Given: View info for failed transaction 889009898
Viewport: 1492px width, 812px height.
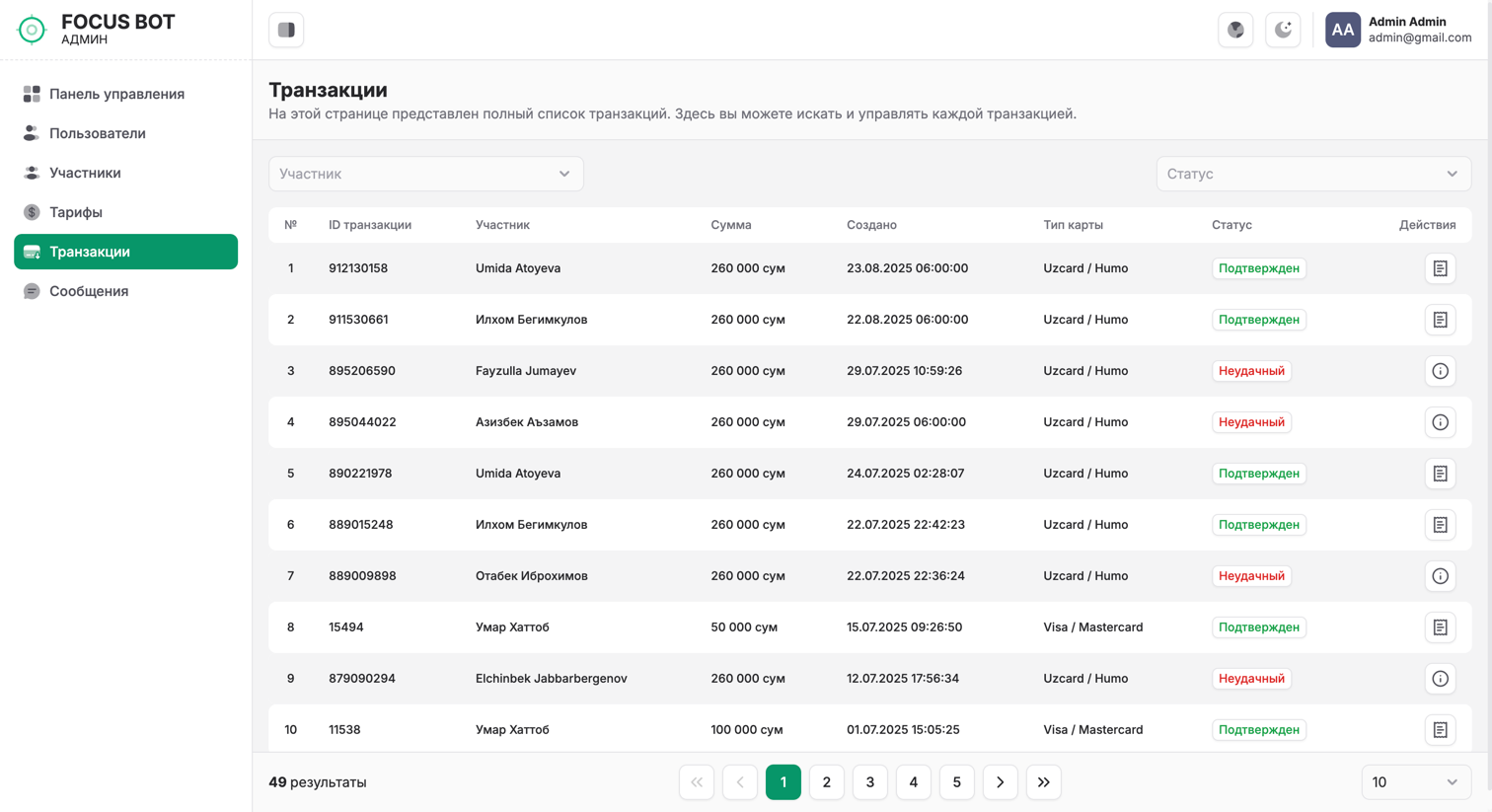Looking at the screenshot, I should click(1440, 576).
